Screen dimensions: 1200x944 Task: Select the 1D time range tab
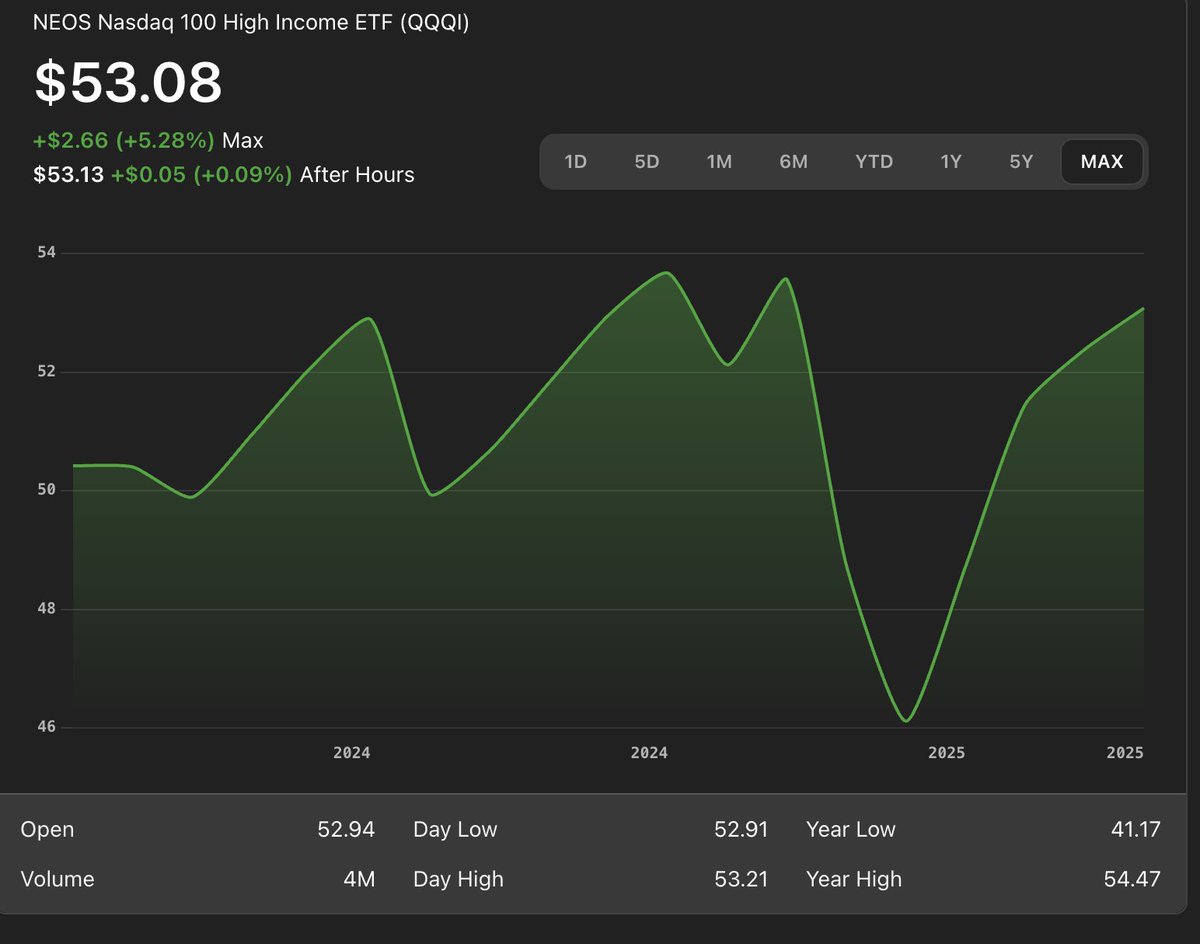pos(575,161)
